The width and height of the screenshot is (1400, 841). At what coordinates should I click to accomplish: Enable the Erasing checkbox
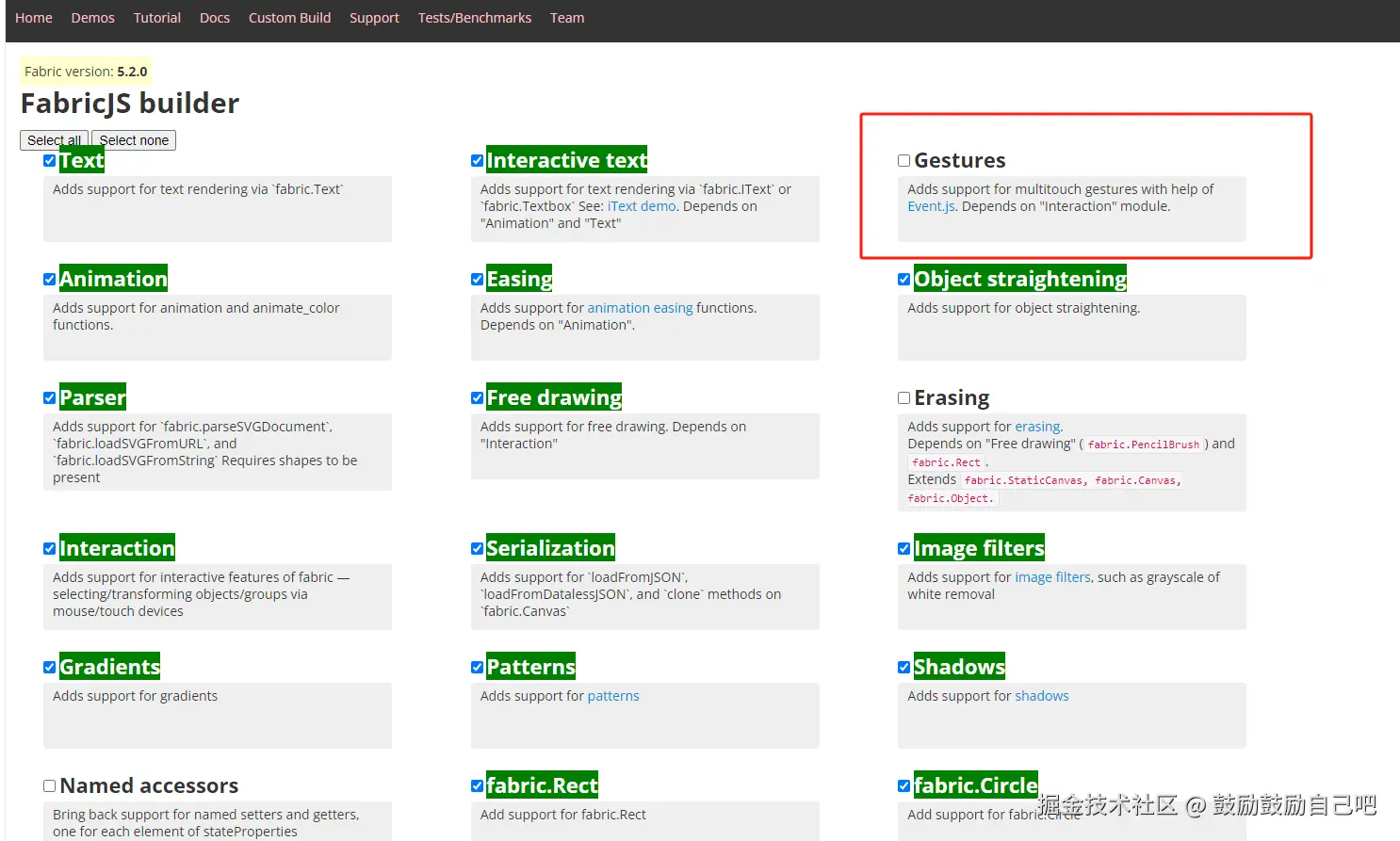(x=903, y=398)
